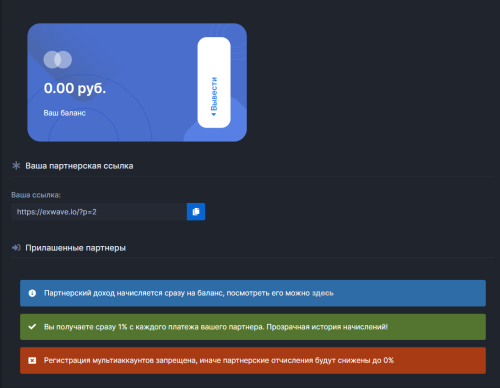Click the blue partner income notice
500x388 pixels.
(x=253, y=293)
